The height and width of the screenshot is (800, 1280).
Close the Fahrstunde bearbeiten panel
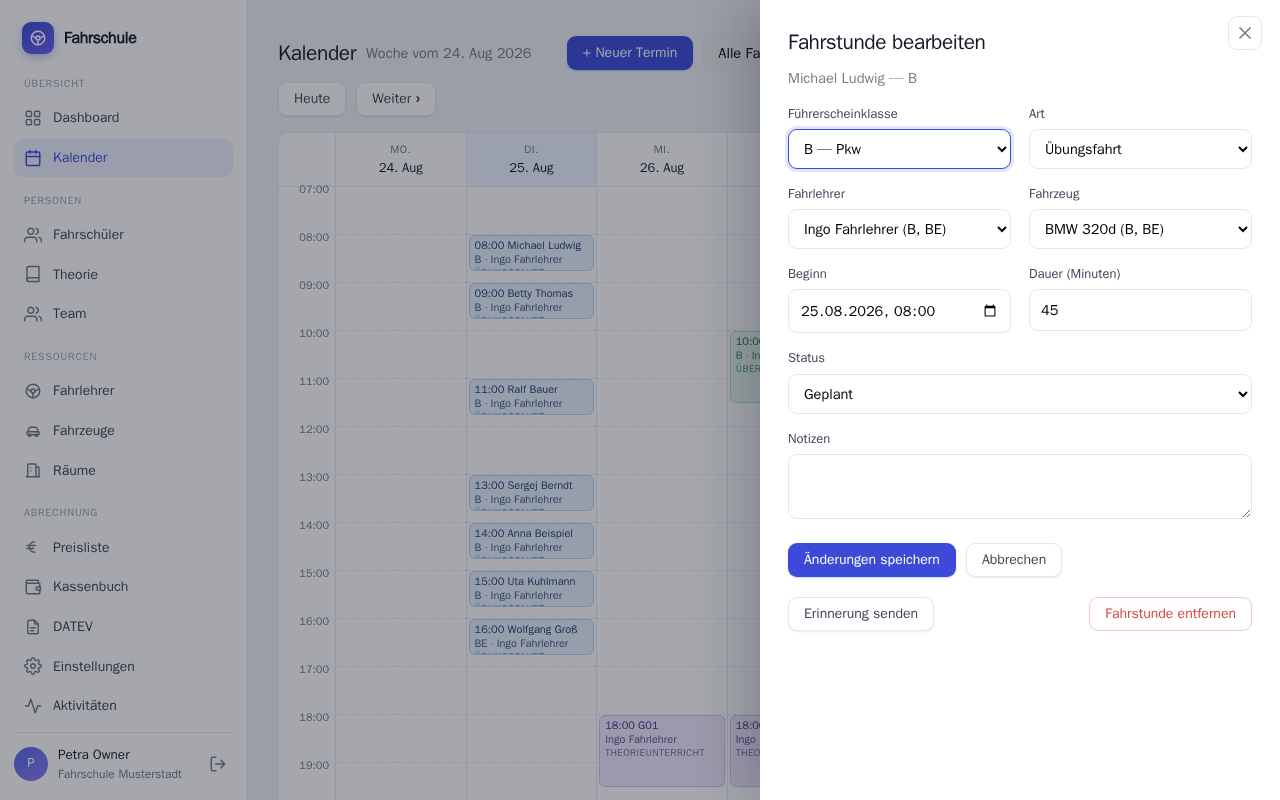(x=1245, y=33)
